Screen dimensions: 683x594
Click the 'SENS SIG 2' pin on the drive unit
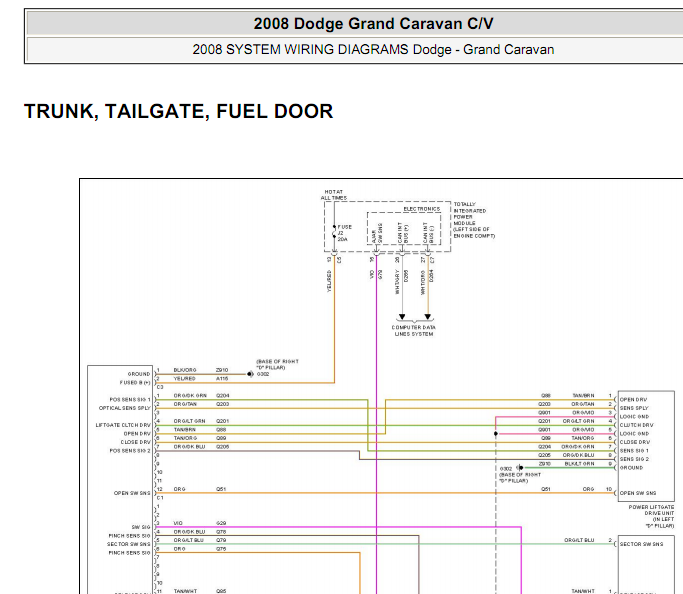634,459
